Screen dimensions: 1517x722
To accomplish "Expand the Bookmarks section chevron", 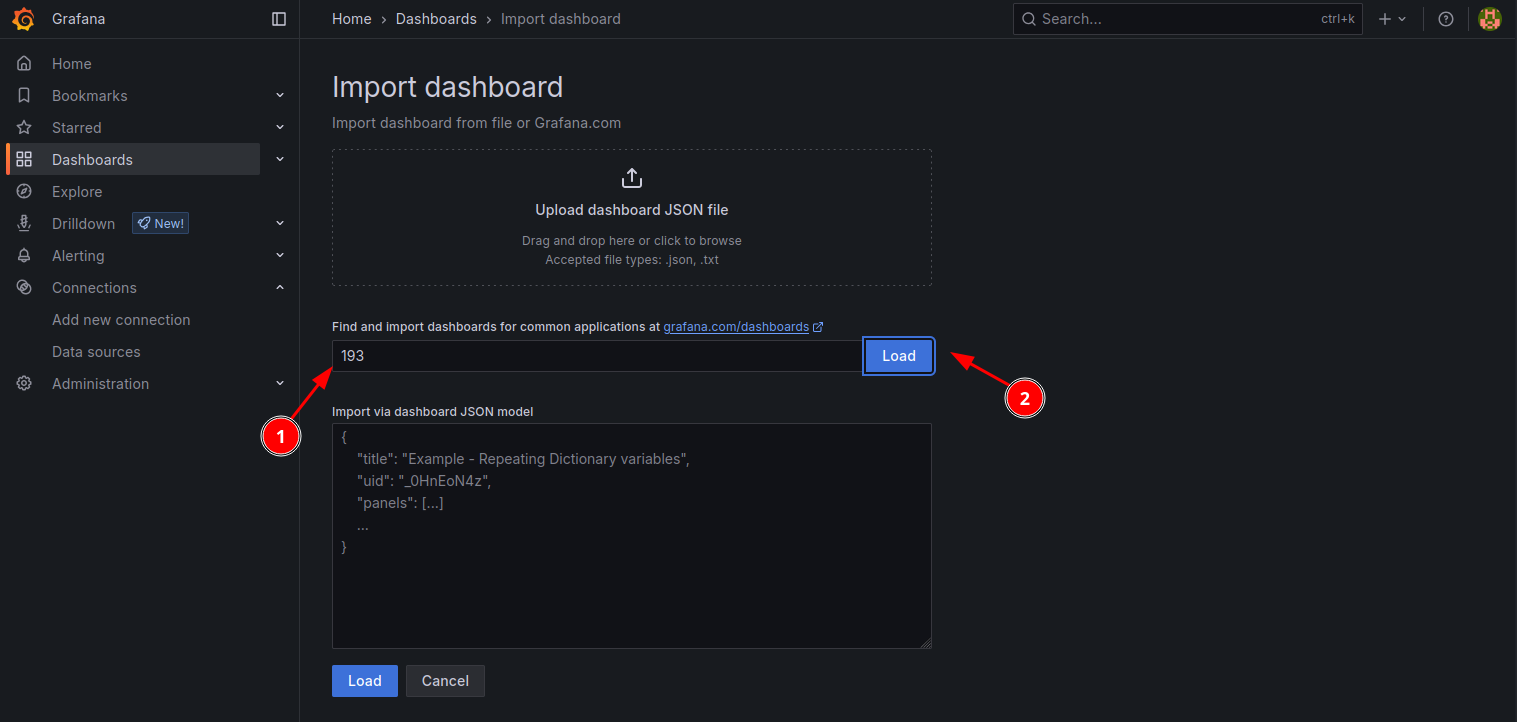I will tap(280, 96).
